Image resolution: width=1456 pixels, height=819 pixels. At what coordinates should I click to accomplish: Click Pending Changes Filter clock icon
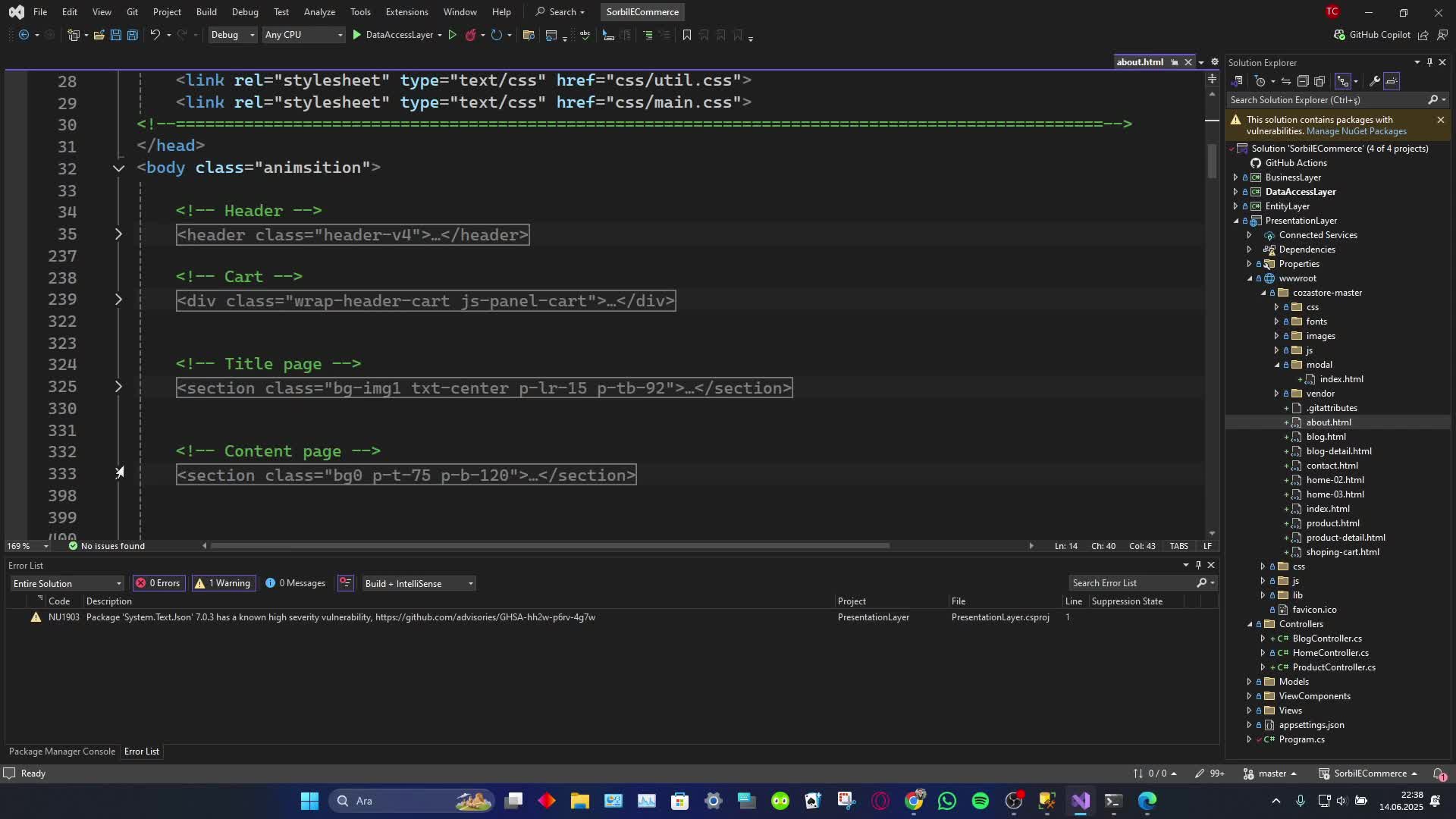(x=1260, y=81)
